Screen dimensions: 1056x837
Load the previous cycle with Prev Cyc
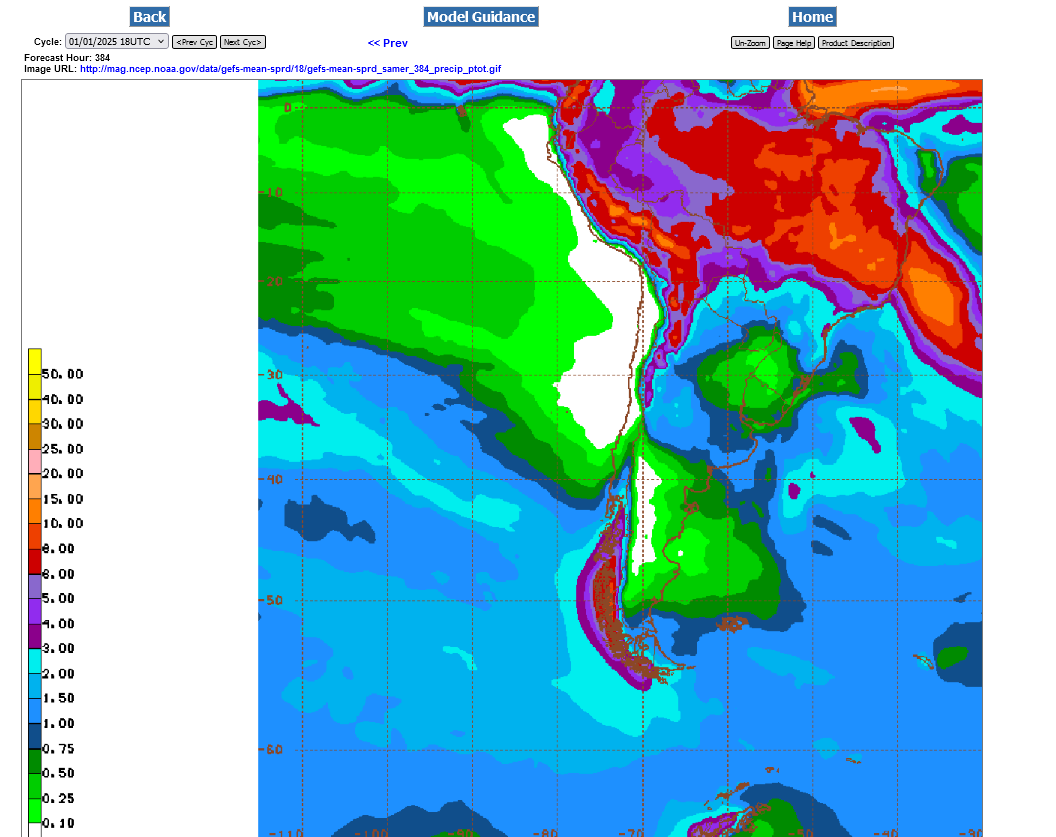194,42
